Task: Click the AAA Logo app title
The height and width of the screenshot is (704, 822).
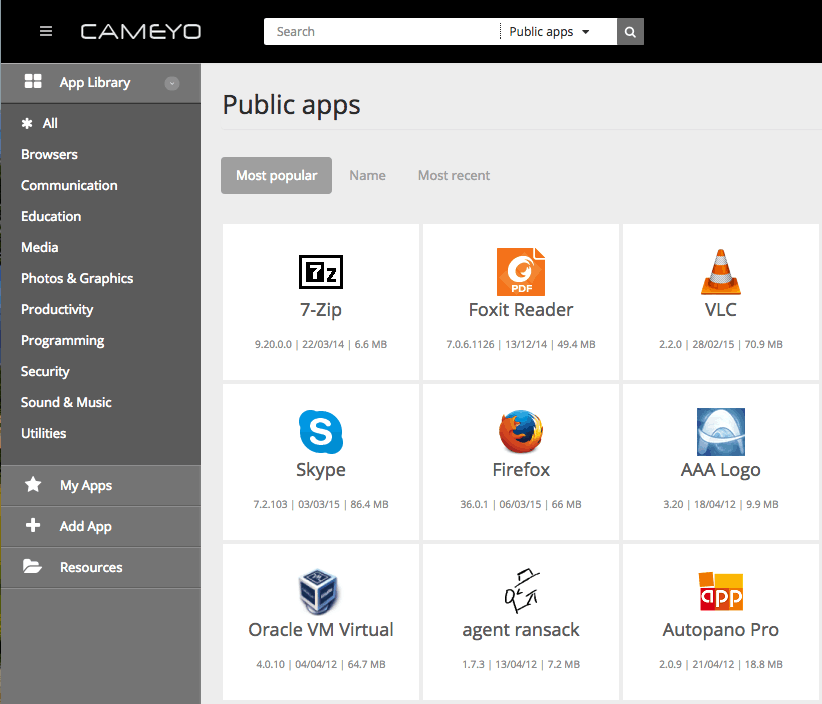Action: coord(721,470)
